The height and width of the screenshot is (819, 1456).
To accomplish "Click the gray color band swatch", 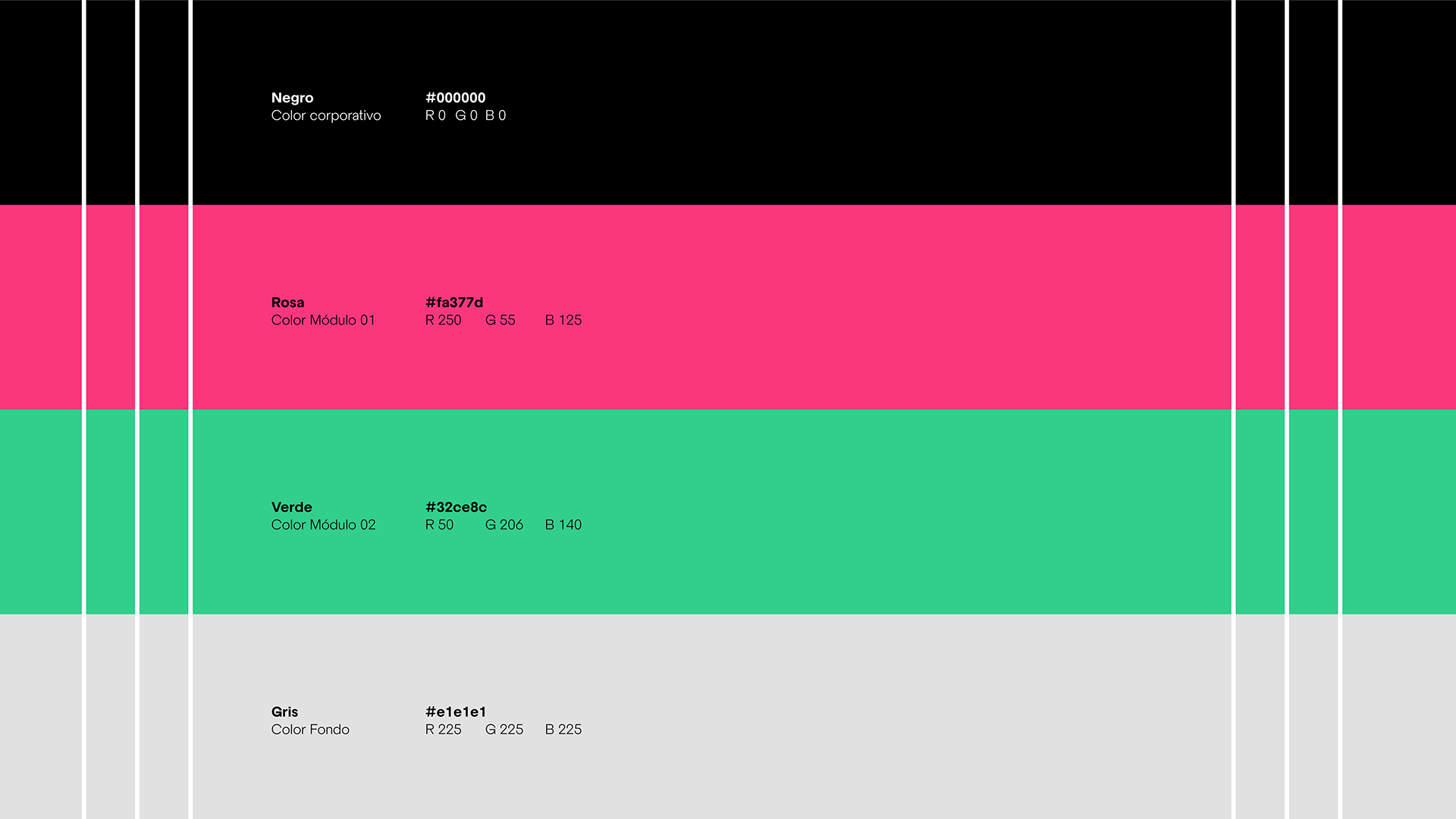I will coord(834,717).
